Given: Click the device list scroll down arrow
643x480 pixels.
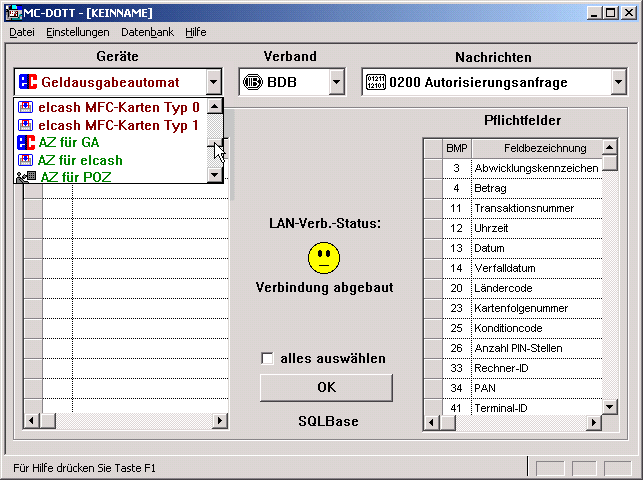Looking at the screenshot, I should click(x=215, y=175).
